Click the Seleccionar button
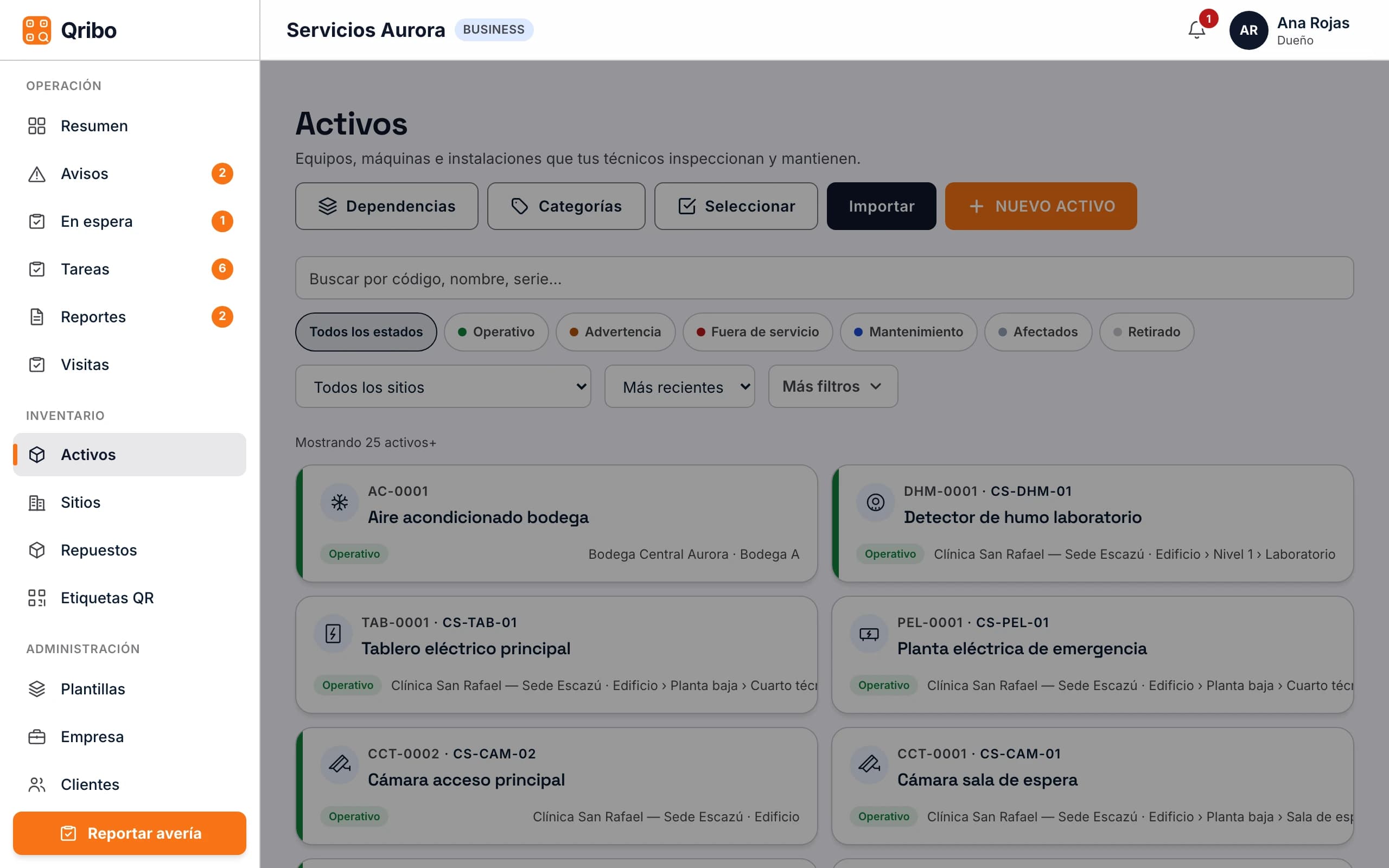Viewport: 1389px width, 868px height. (736, 206)
